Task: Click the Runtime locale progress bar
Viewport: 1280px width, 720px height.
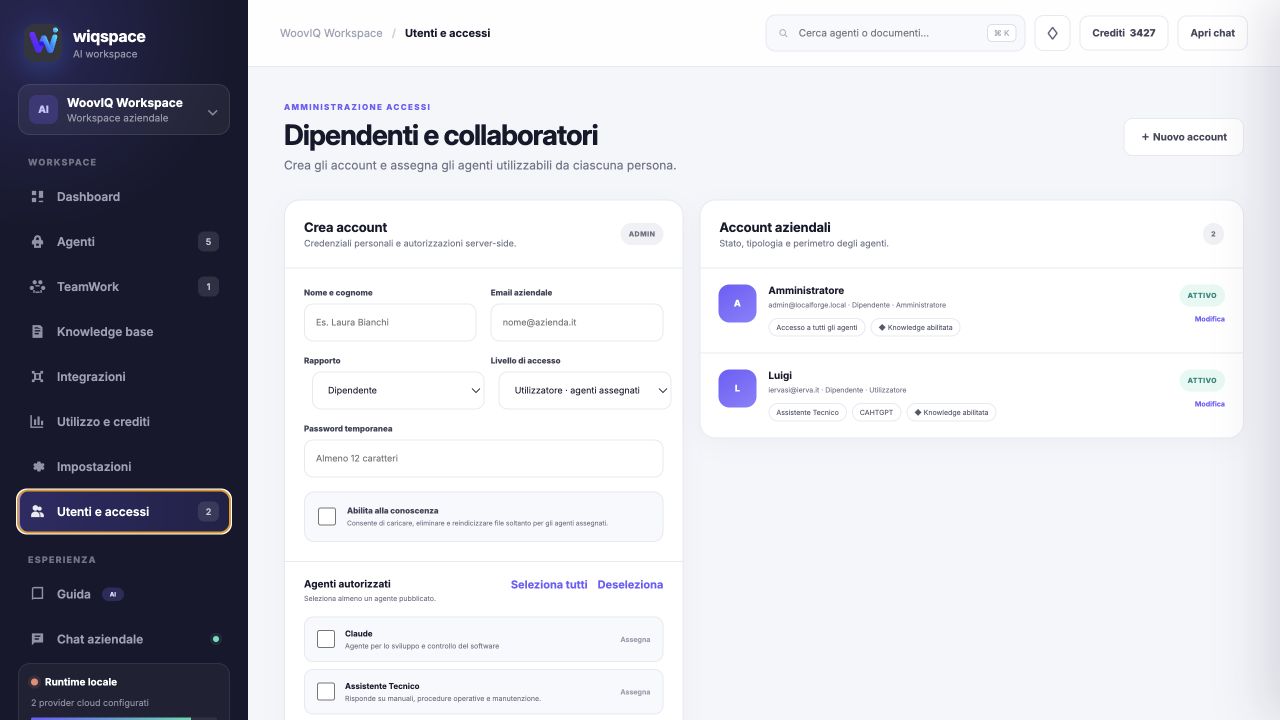Action: tap(124, 717)
